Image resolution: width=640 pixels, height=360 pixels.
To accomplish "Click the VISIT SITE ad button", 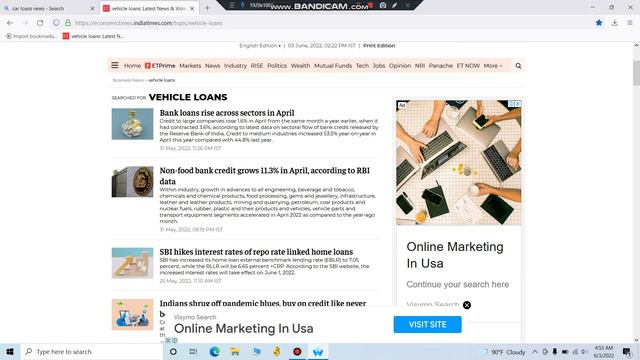I will [427, 324].
